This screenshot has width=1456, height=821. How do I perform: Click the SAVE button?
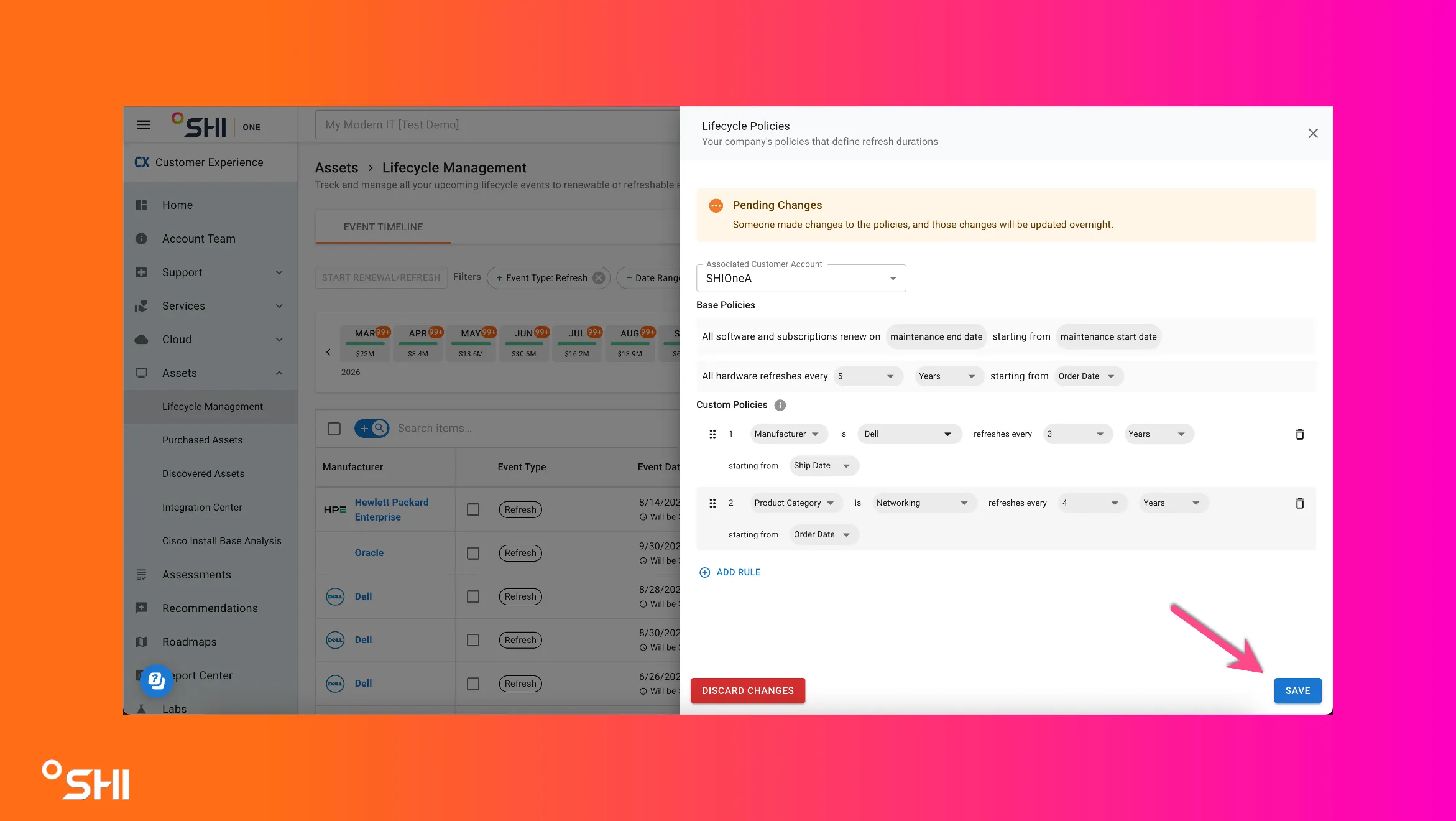point(1297,691)
